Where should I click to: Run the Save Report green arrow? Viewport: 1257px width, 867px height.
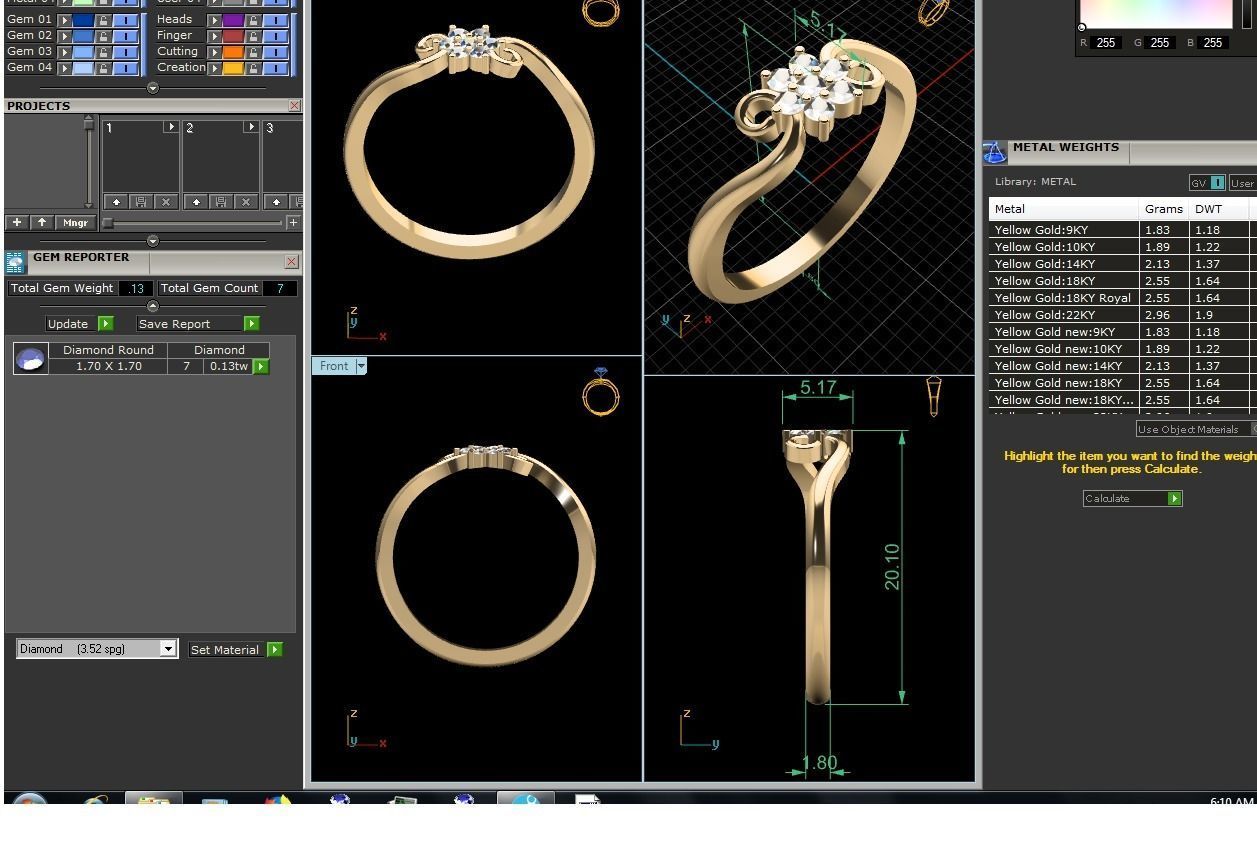click(x=252, y=324)
